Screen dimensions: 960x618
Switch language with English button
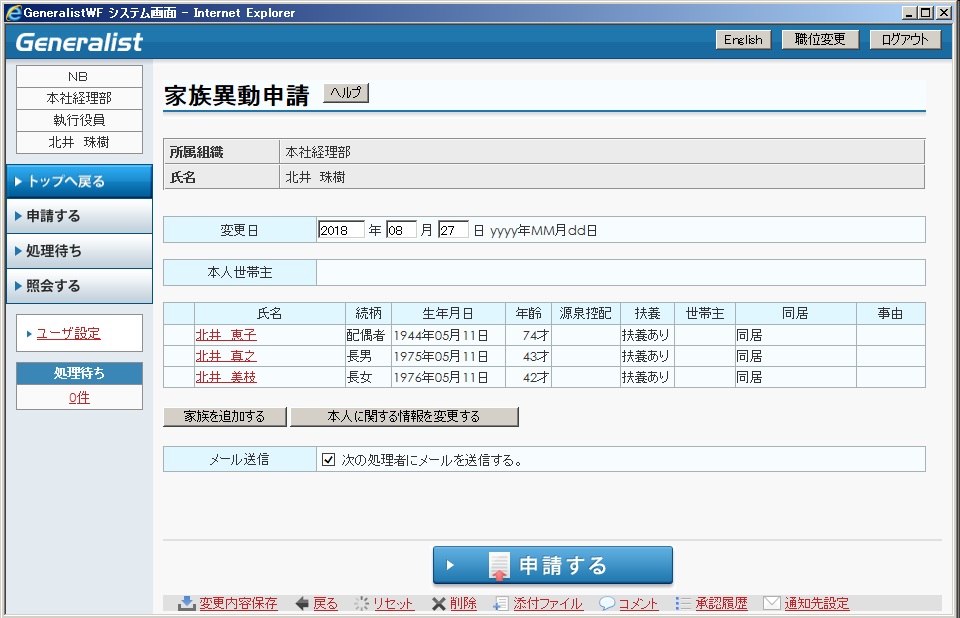(x=743, y=40)
